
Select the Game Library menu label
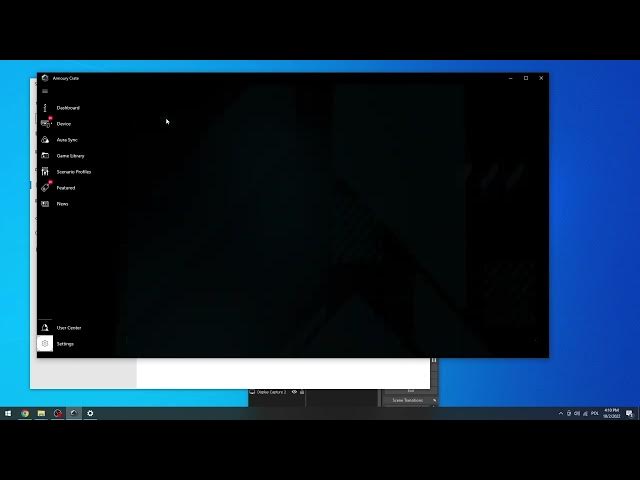point(71,156)
